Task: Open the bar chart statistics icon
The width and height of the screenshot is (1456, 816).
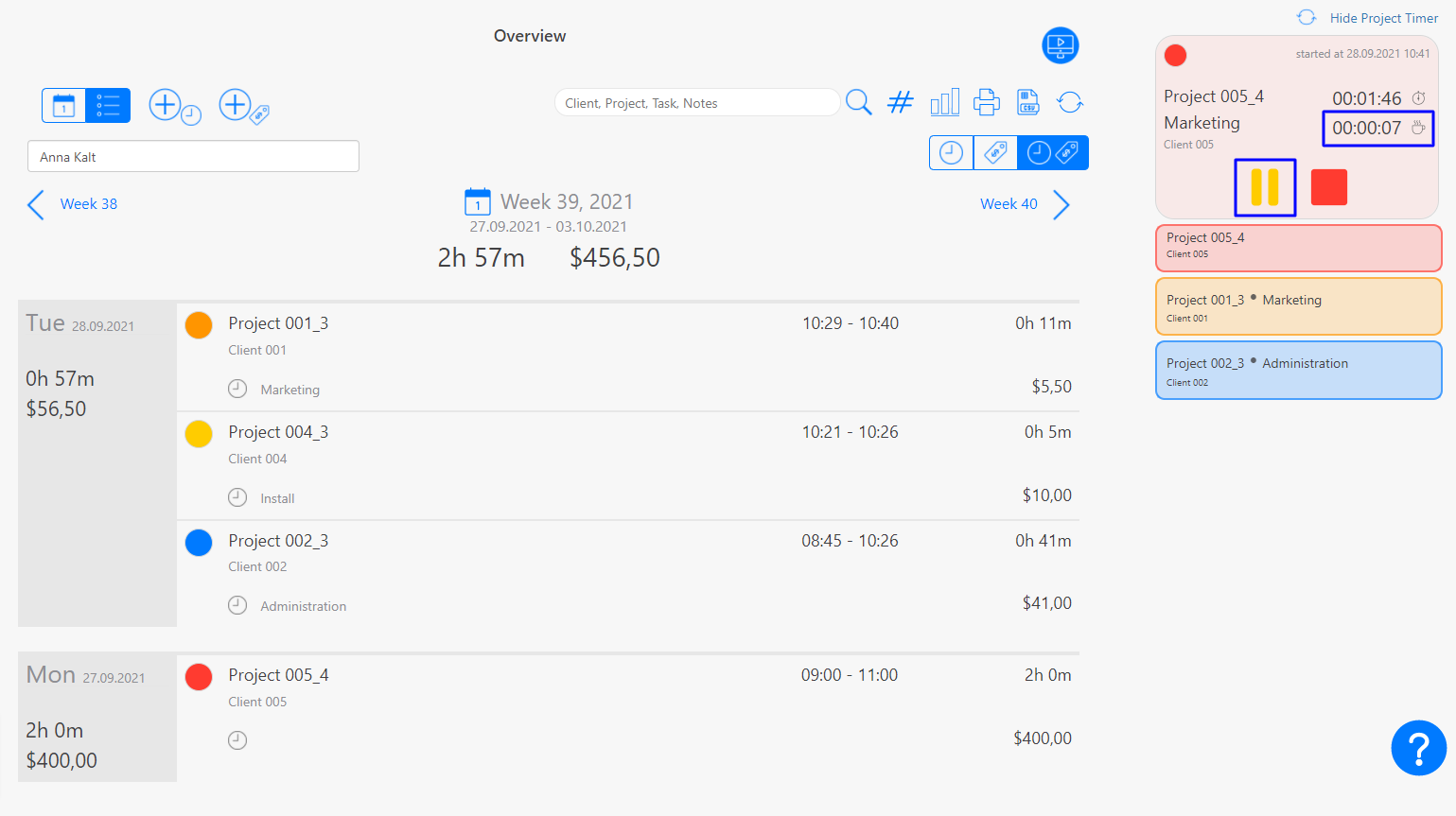Action: click(x=944, y=102)
